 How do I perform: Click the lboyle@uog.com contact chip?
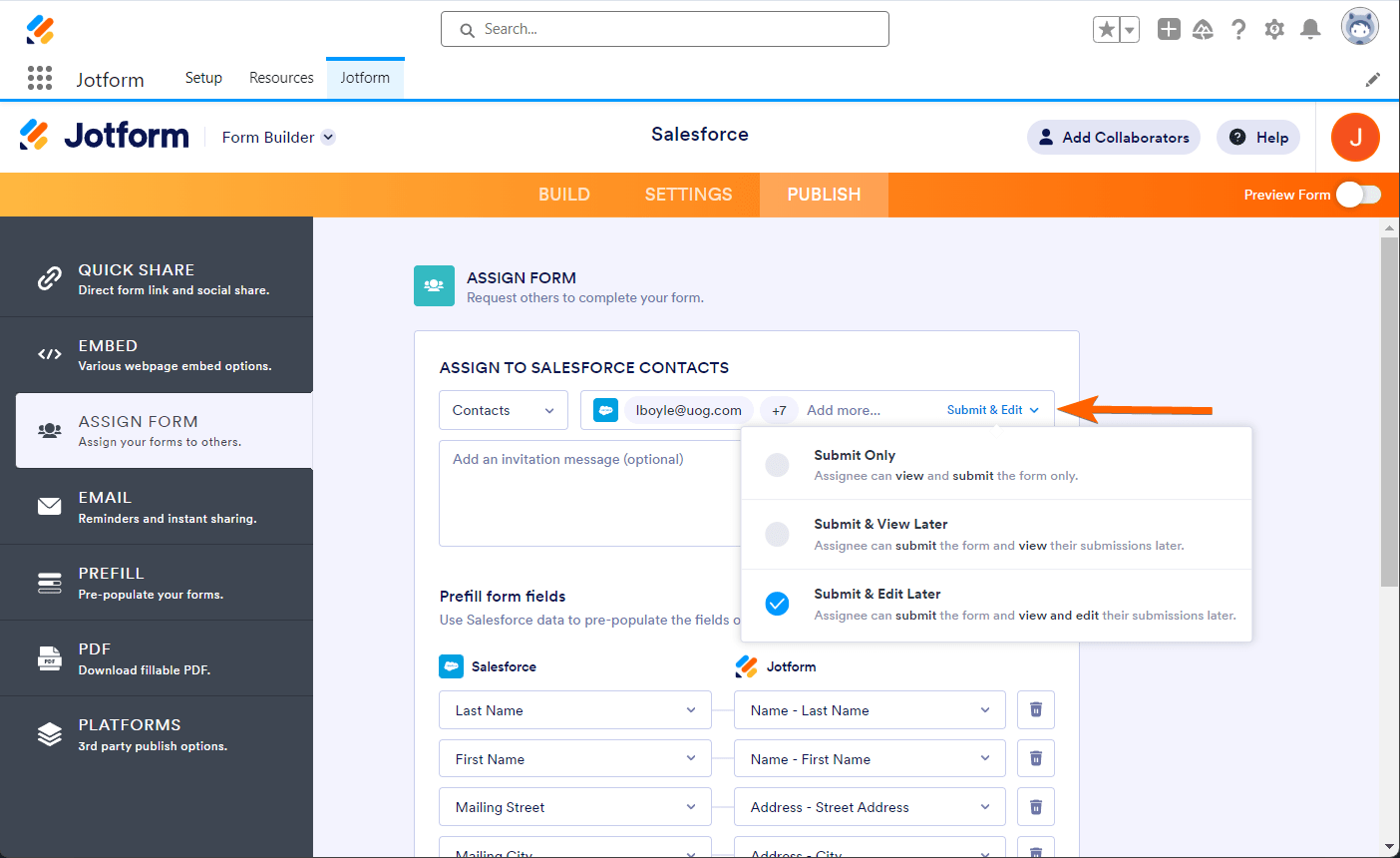click(x=688, y=410)
